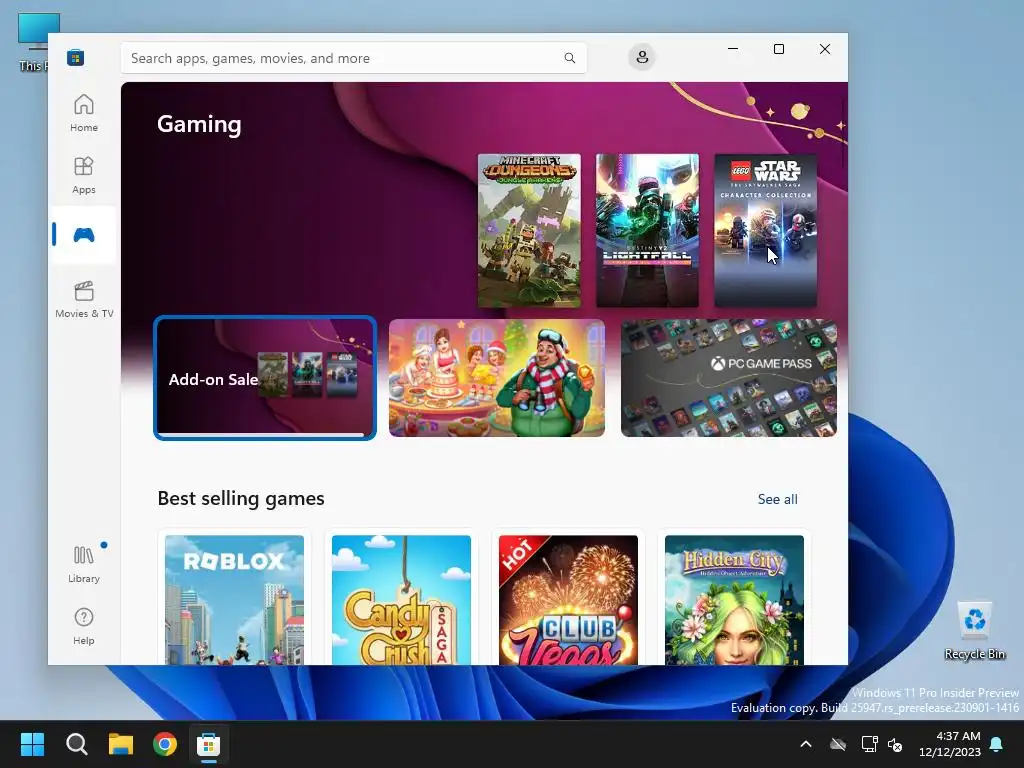The image size is (1024, 768).
Task: Click the search magnifier icon in Store
Action: pos(569,58)
